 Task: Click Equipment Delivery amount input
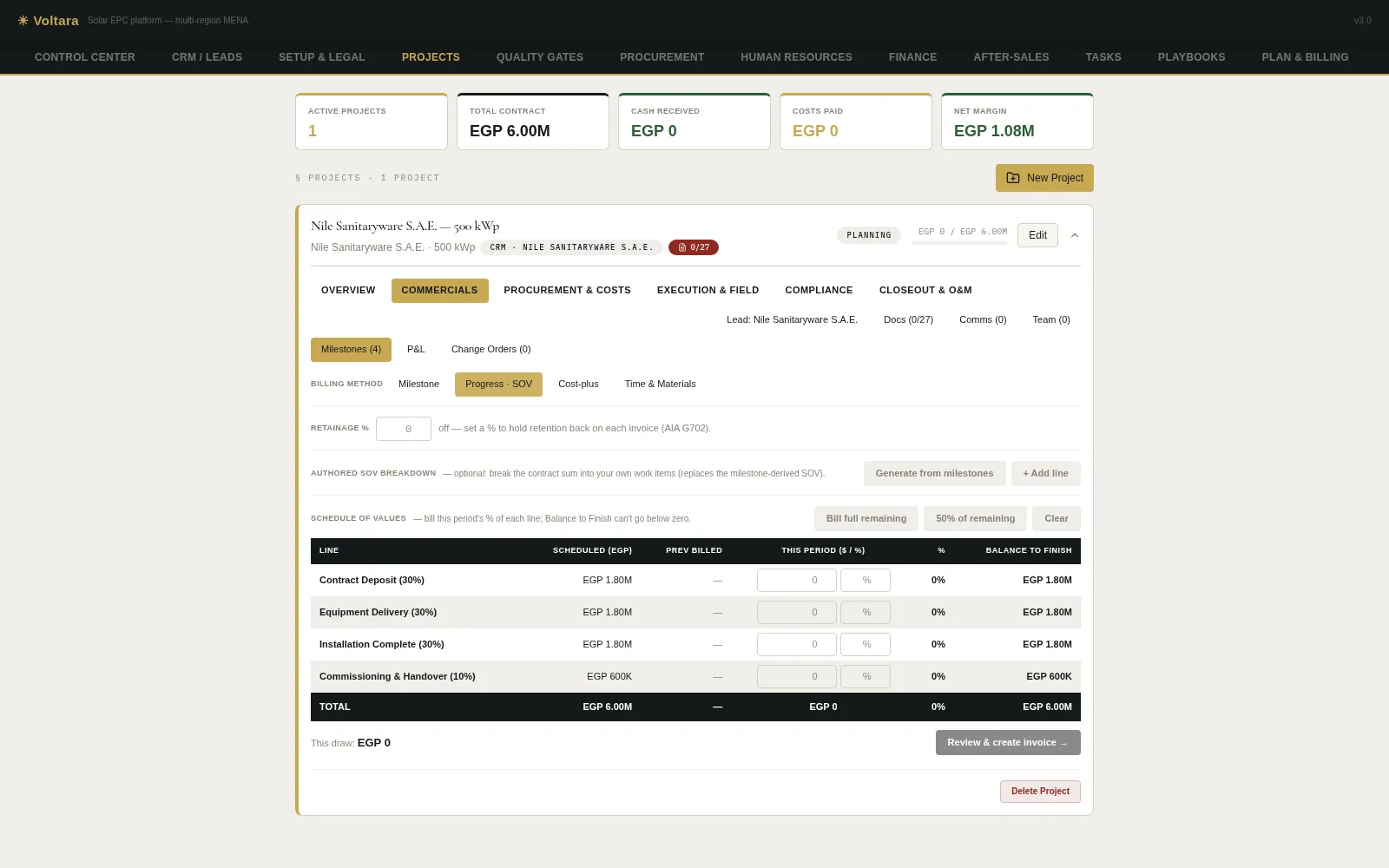pos(797,613)
